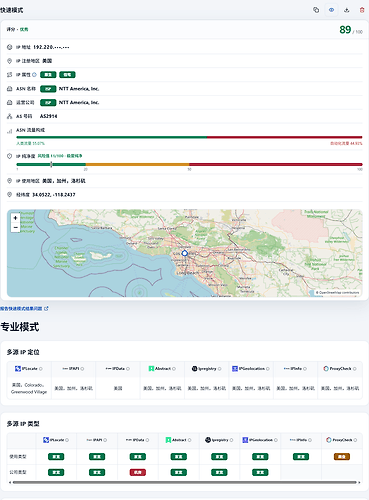Click the red badge under IPData in 公司类型 row
The height and width of the screenshot is (500, 369).
(138, 472)
